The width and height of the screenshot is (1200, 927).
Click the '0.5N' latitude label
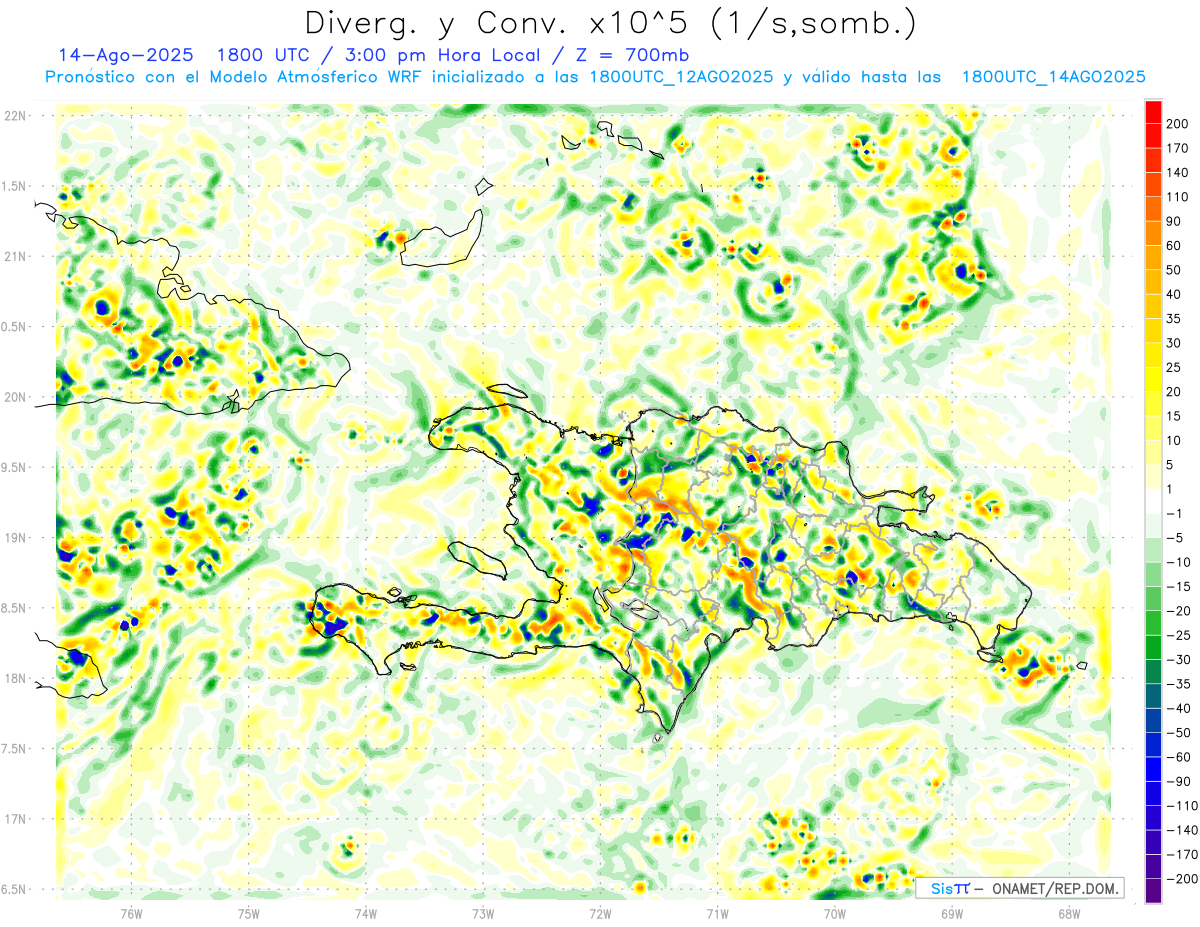(x=15, y=327)
